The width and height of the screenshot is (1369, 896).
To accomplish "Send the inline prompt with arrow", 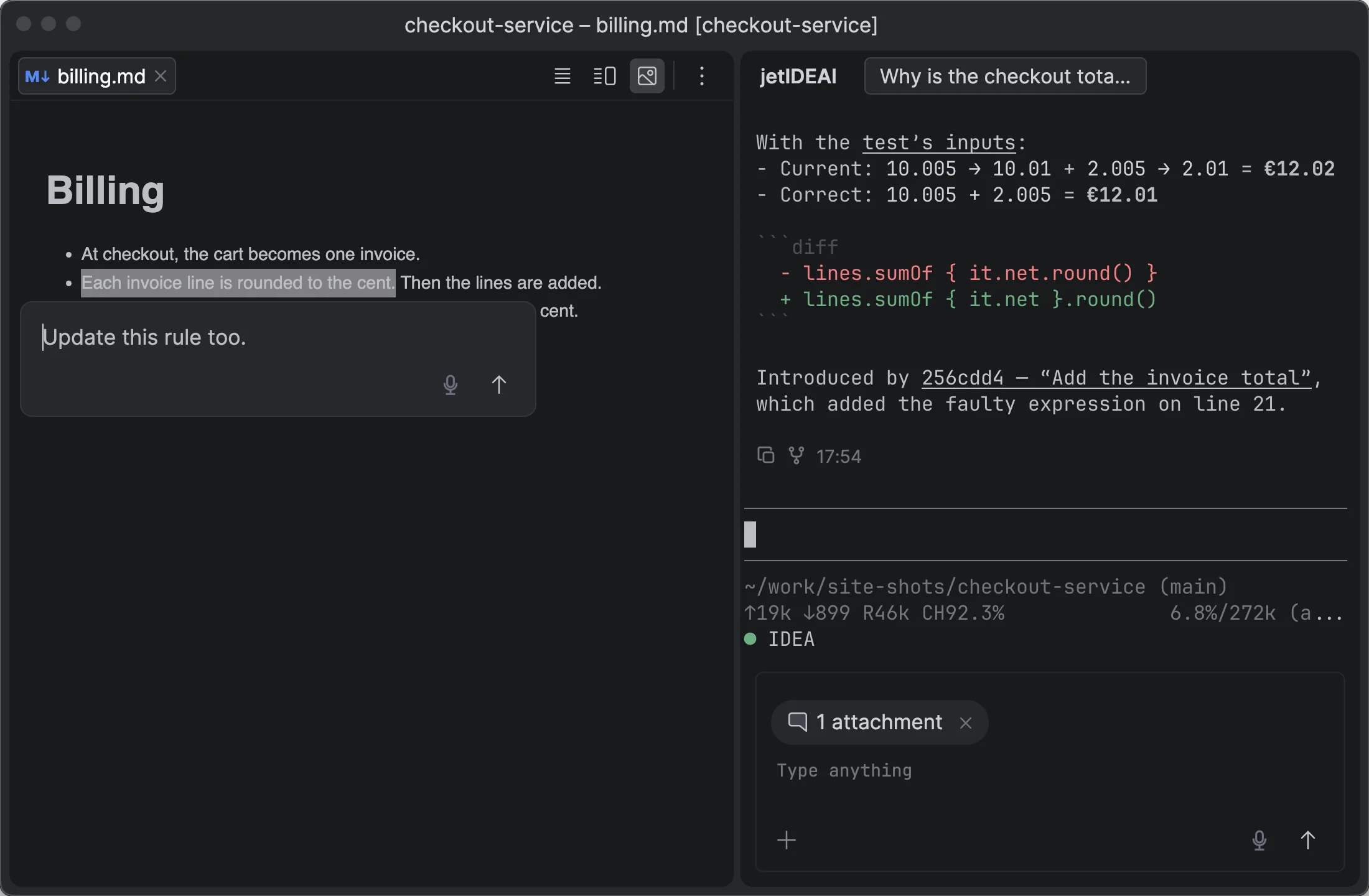I will click(x=499, y=385).
